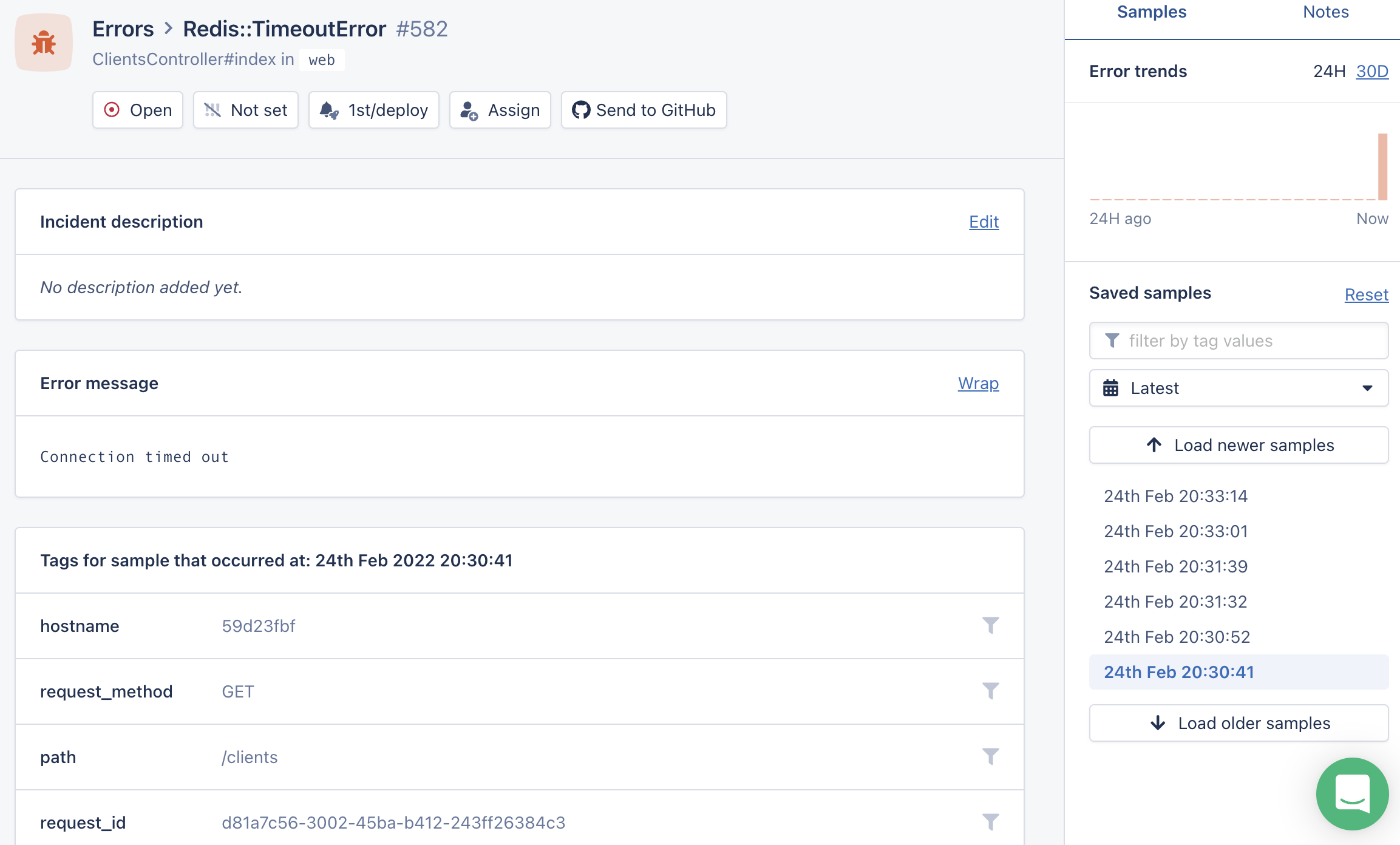Image resolution: width=1400 pixels, height=845 pixels.
Task: Switch trends to 24H view
Action: [x=1329, y=72]
